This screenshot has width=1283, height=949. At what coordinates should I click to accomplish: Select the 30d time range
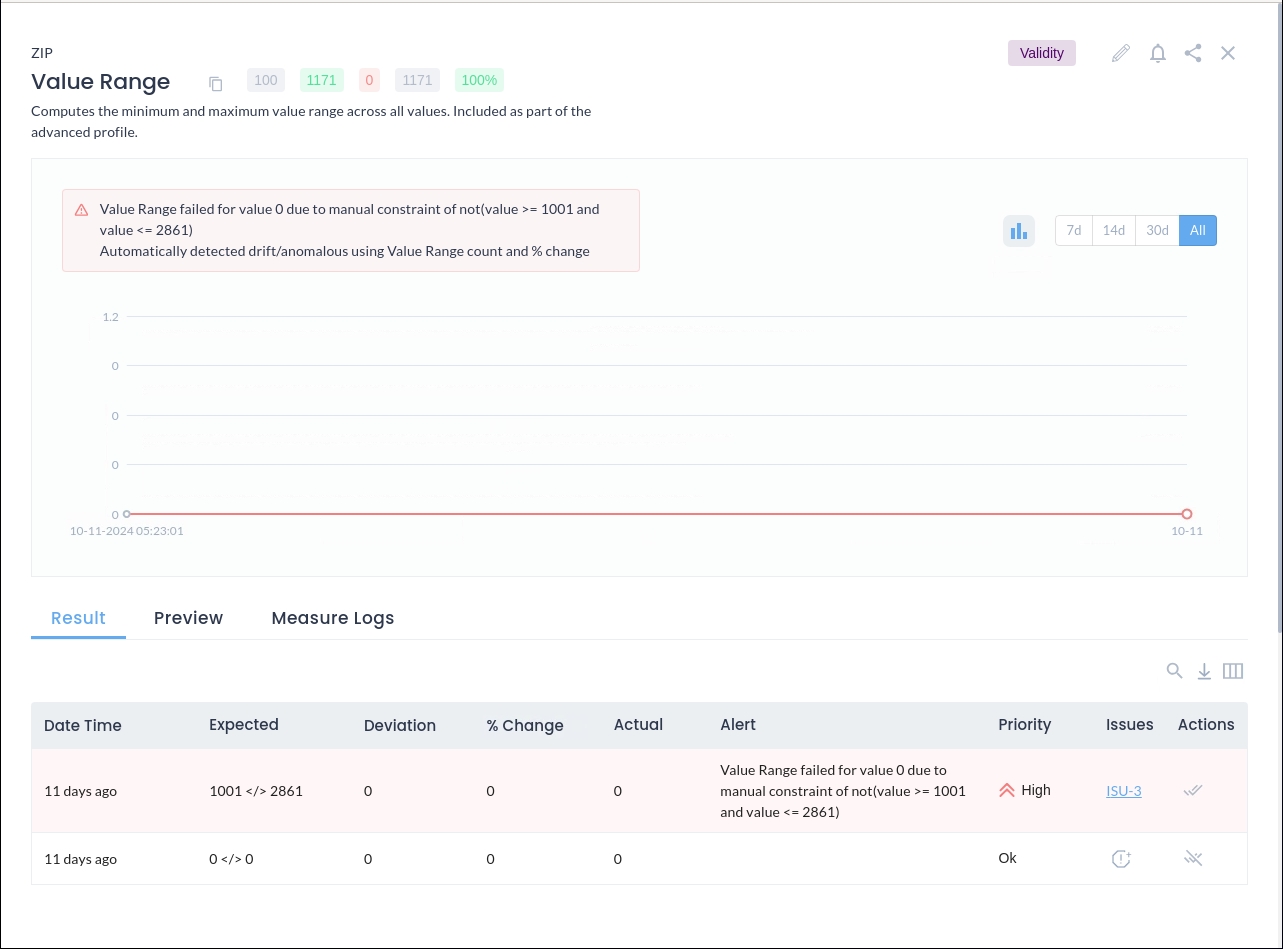tap(1157, 231)
